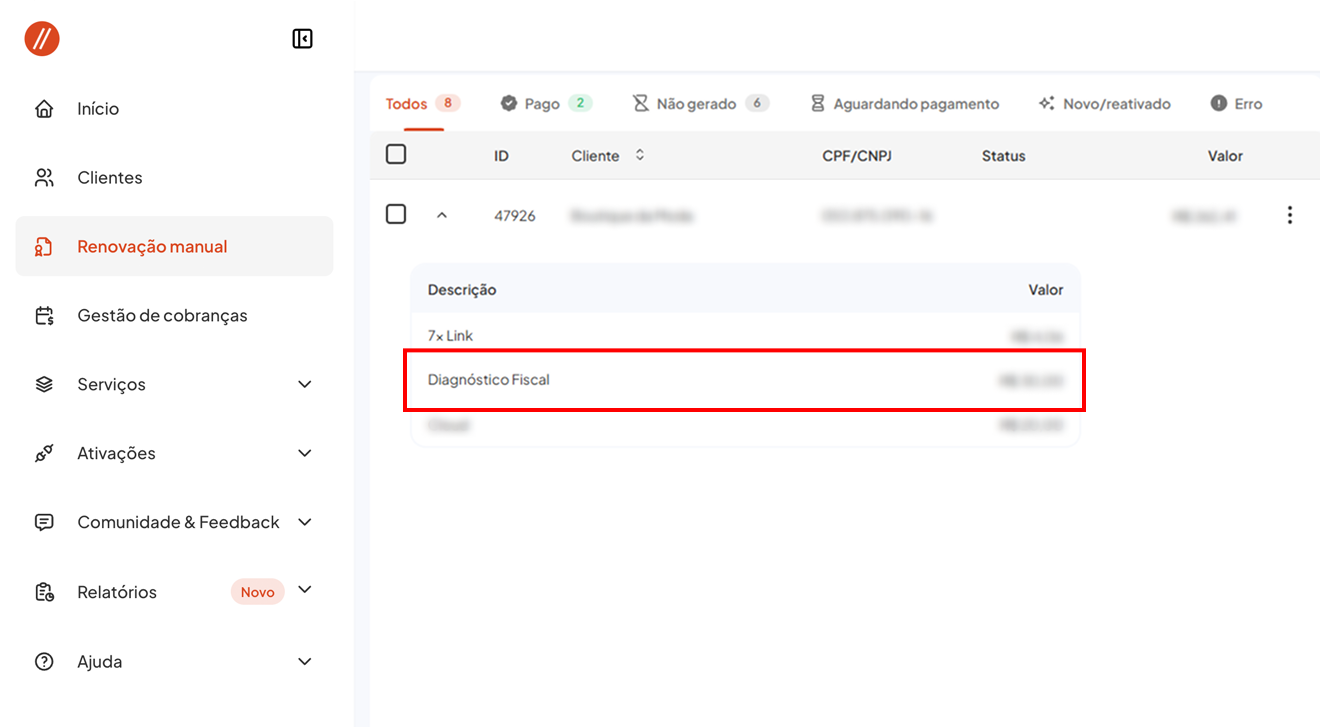This screenshot has height=727, width=1320.
Task: Click the Início home icon
Action: (x=44, y=109)
